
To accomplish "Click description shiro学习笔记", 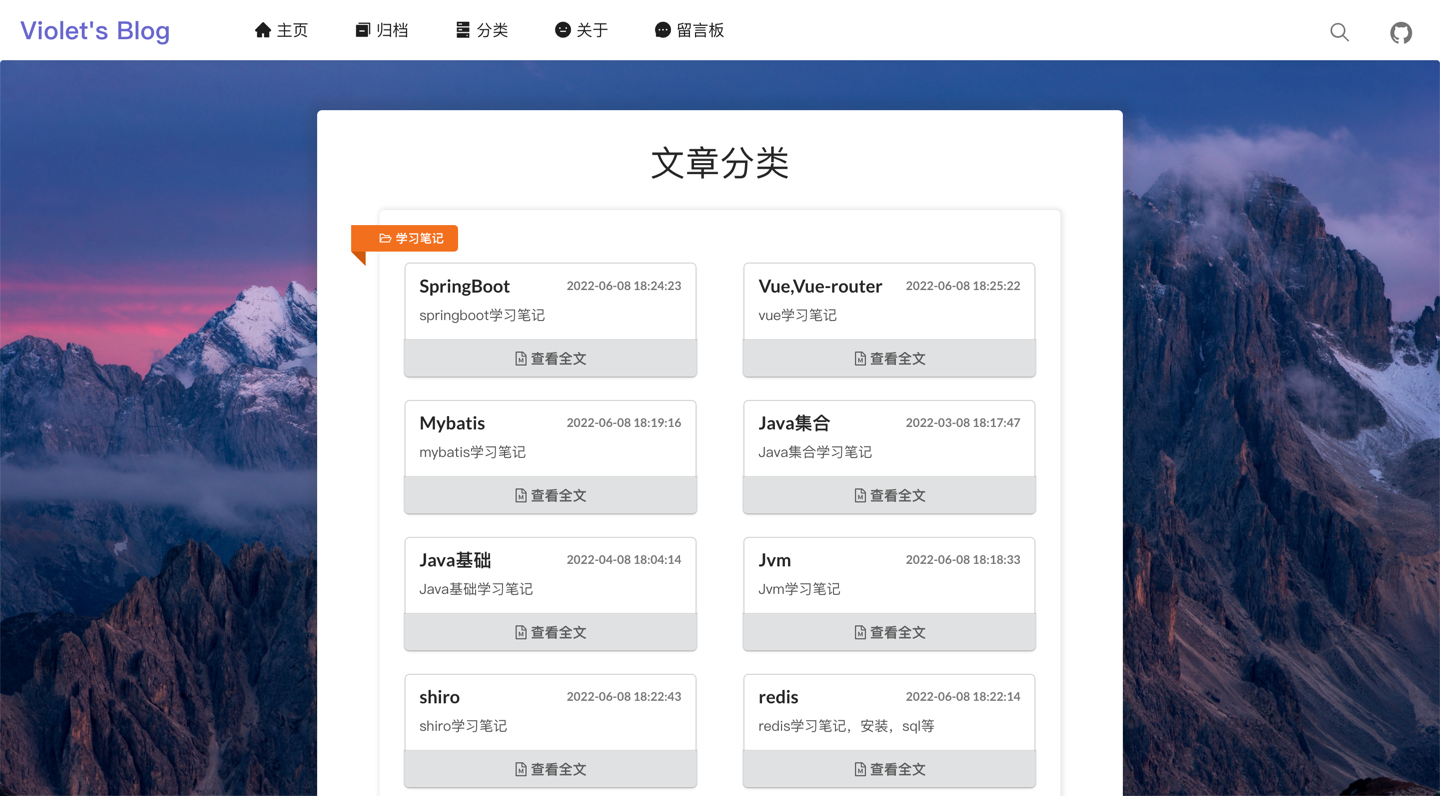I will (x=463, y=726).
